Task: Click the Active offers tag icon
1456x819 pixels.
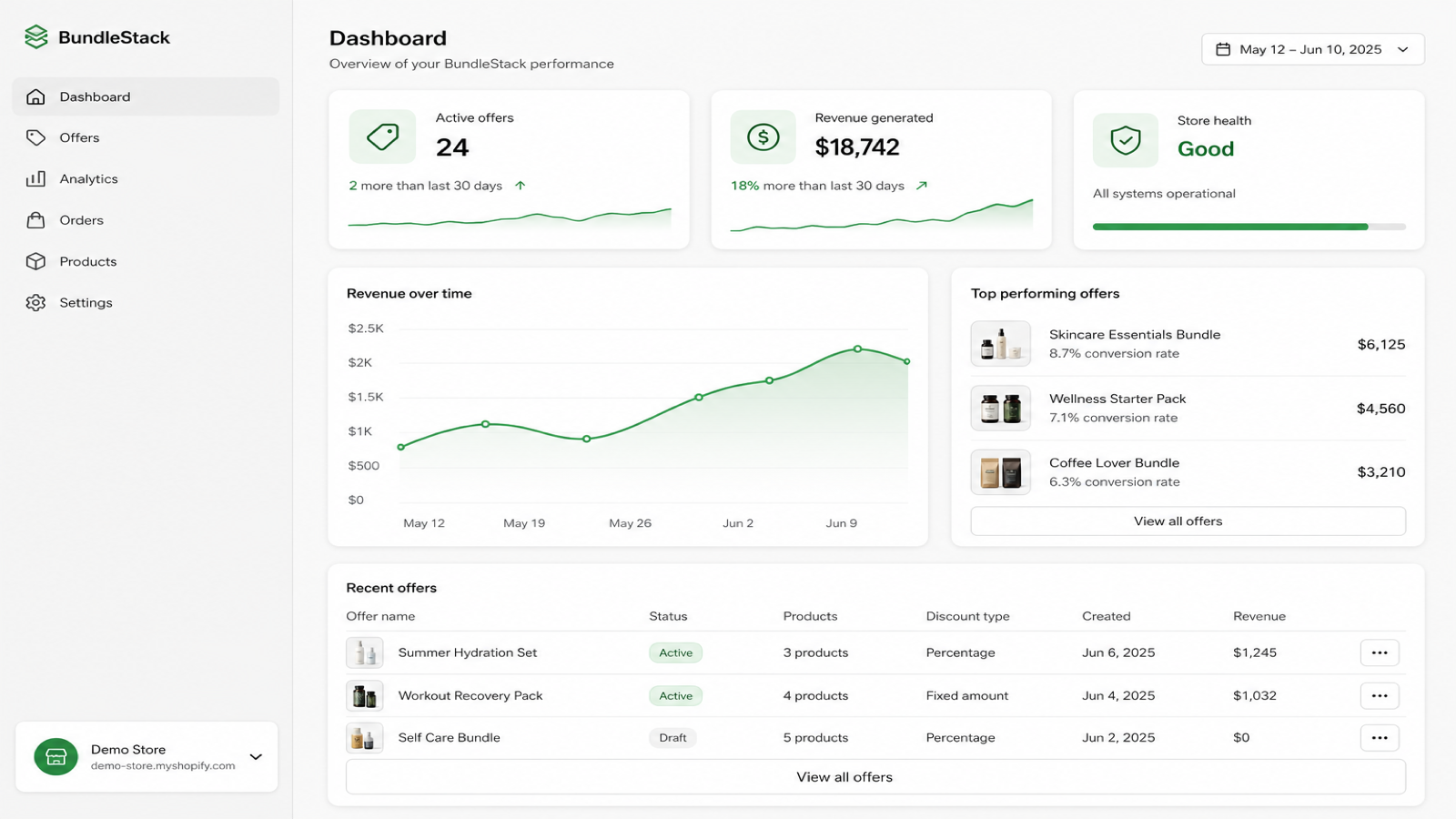Action: click(382, 136)
